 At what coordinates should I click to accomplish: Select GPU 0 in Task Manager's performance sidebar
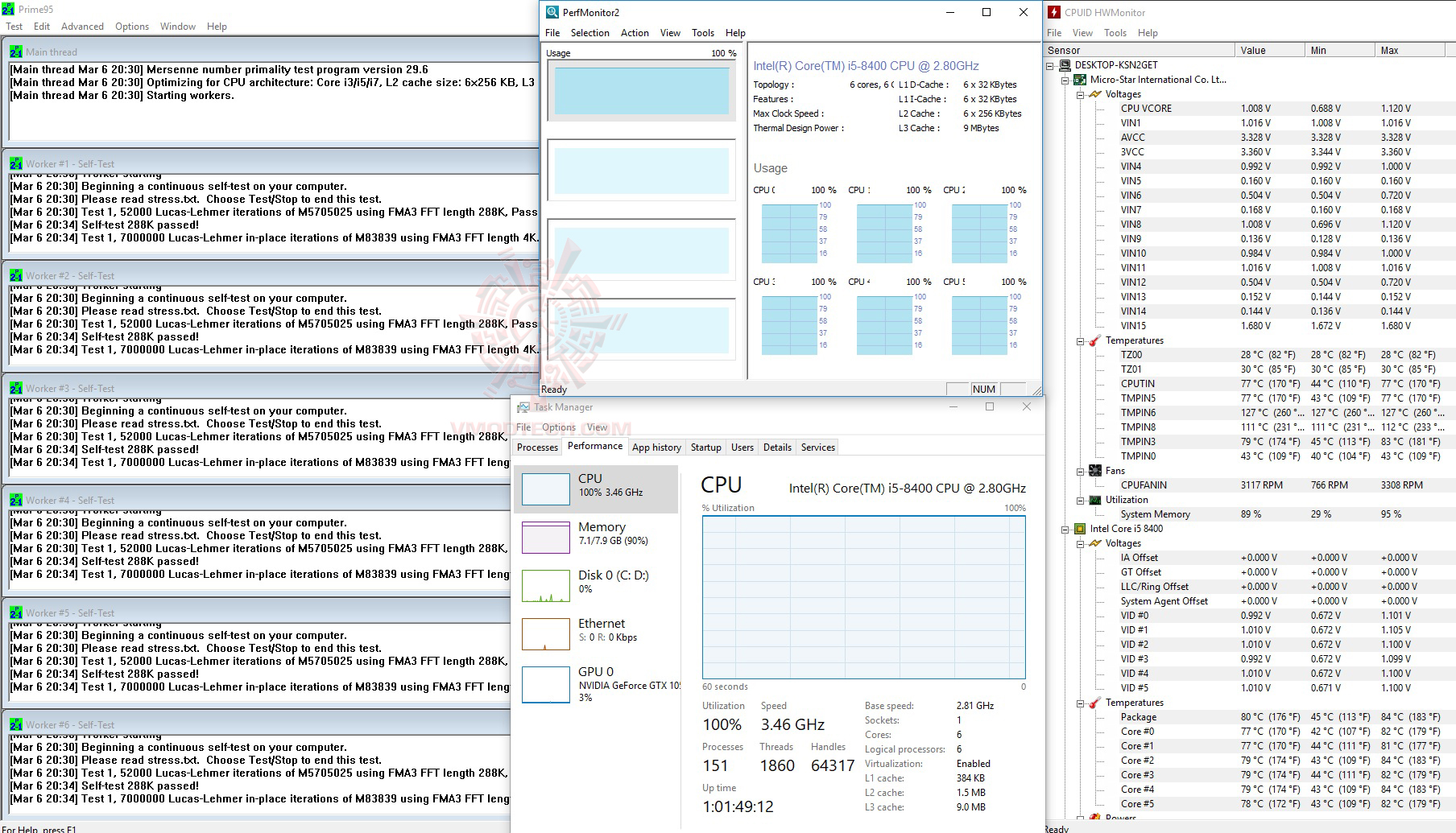click(596, 684)
